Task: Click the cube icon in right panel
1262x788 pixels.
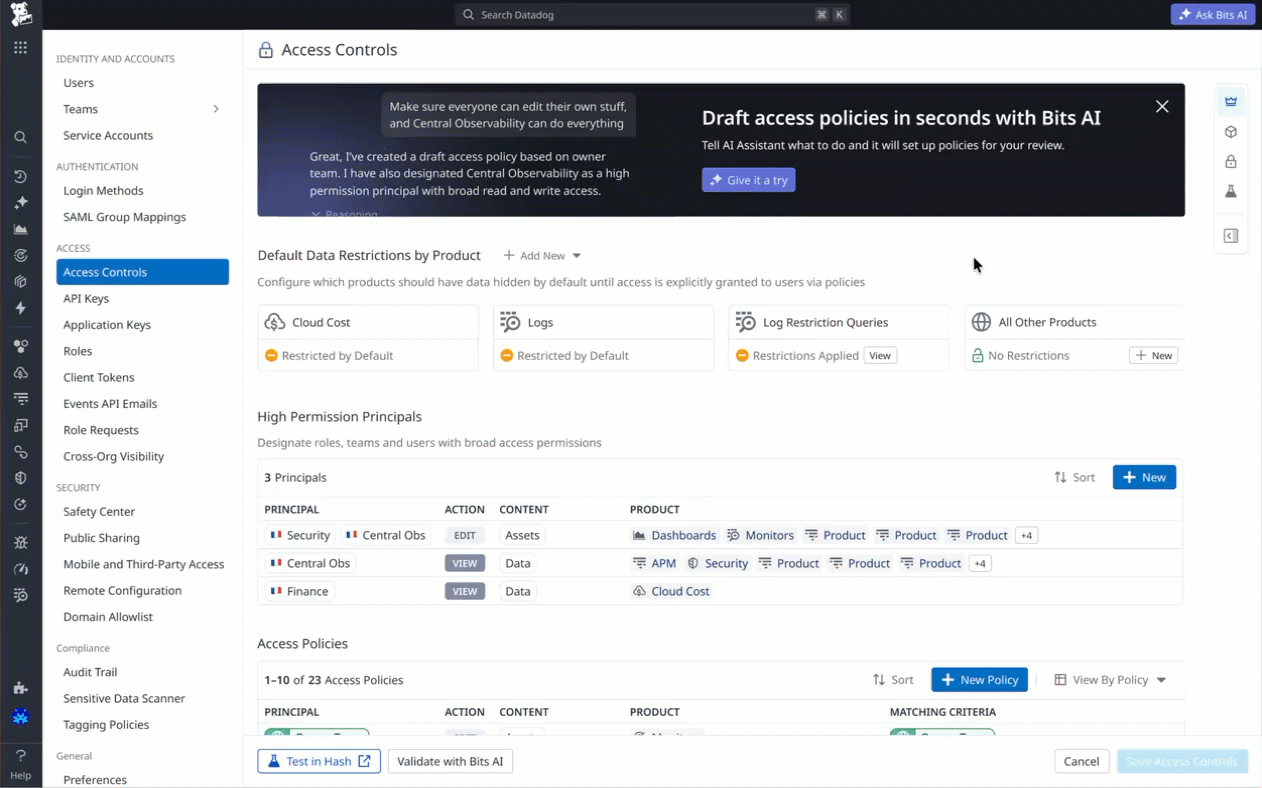Action: point(1231,132)
